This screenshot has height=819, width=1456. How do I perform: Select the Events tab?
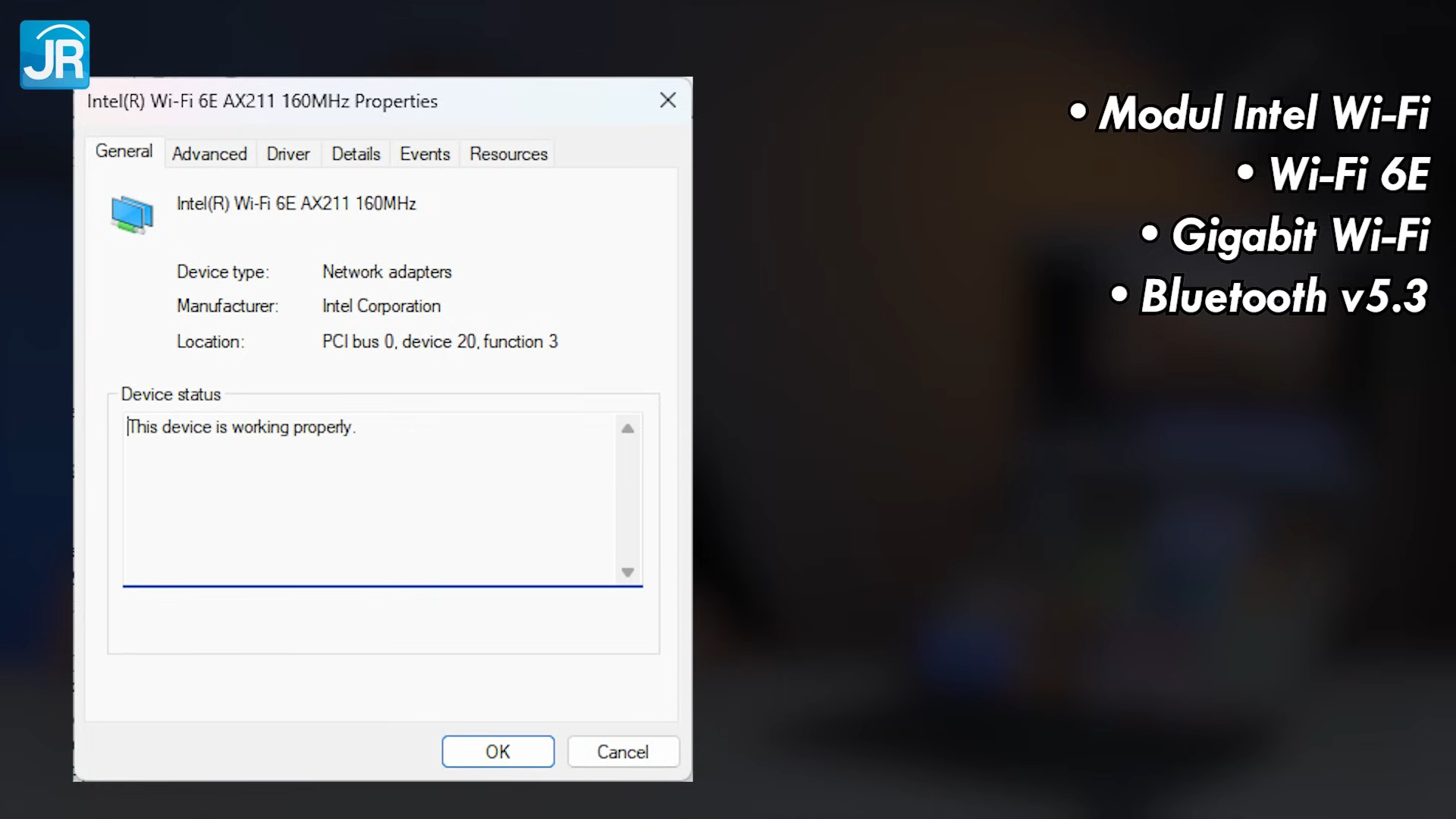(425, 154)
